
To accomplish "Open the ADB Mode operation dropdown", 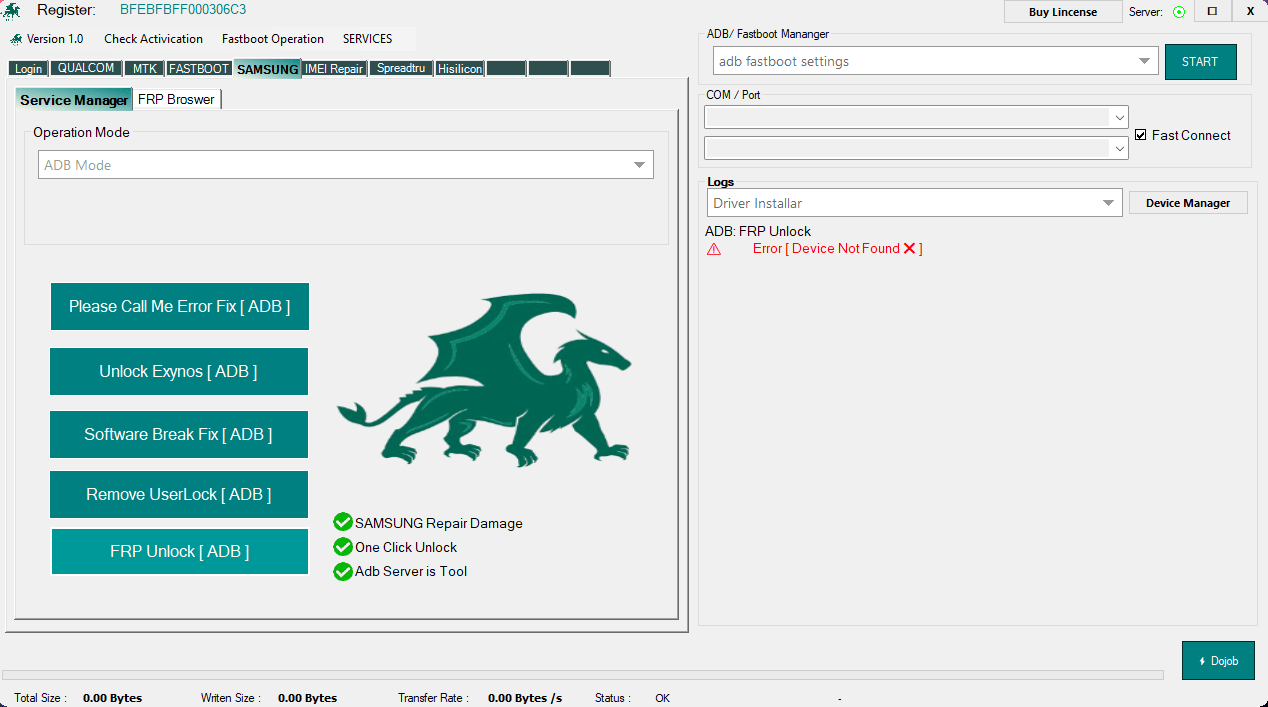I will pos(639,164).
